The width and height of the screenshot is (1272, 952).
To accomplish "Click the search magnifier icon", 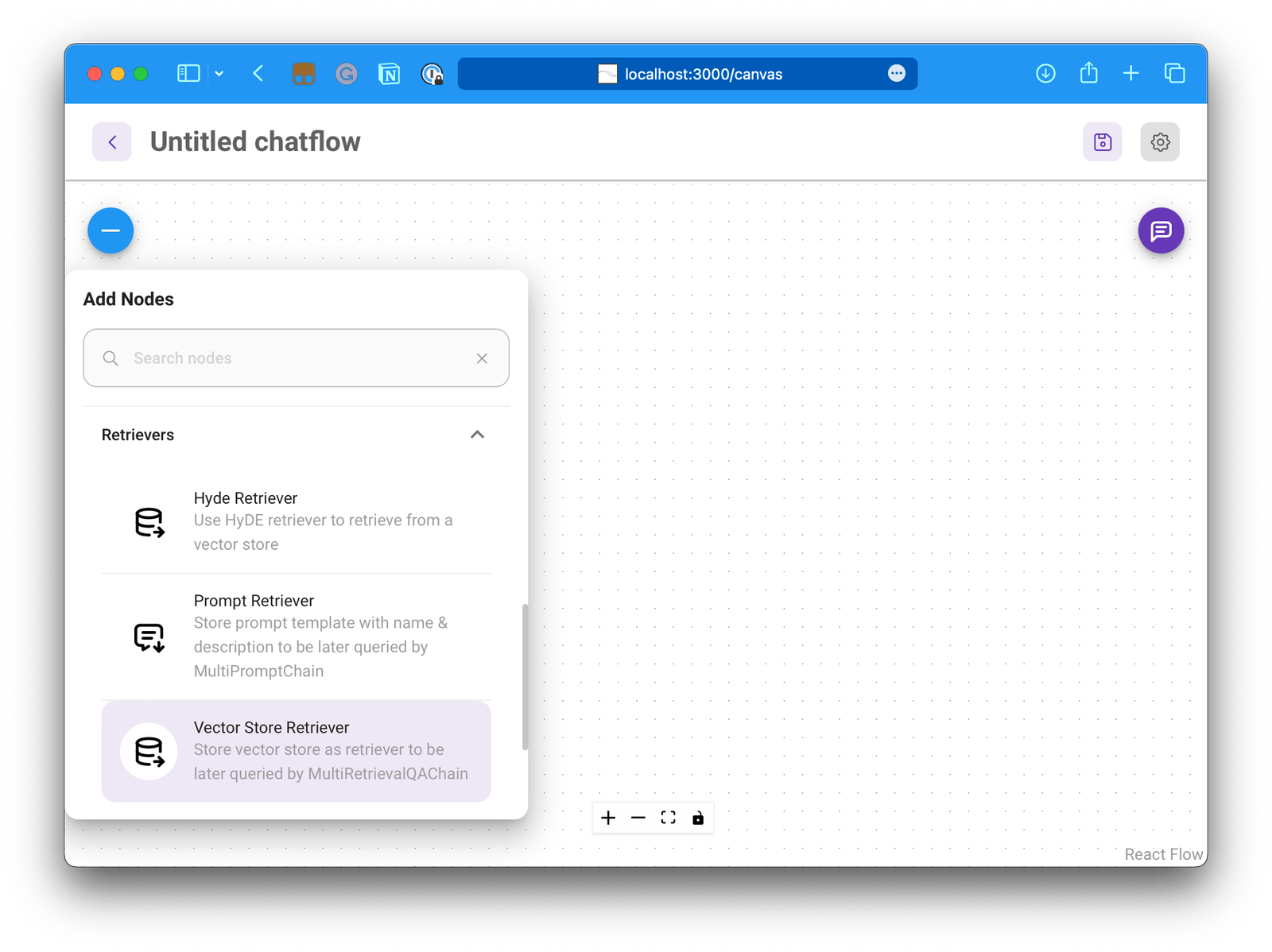I will point(111,358).
